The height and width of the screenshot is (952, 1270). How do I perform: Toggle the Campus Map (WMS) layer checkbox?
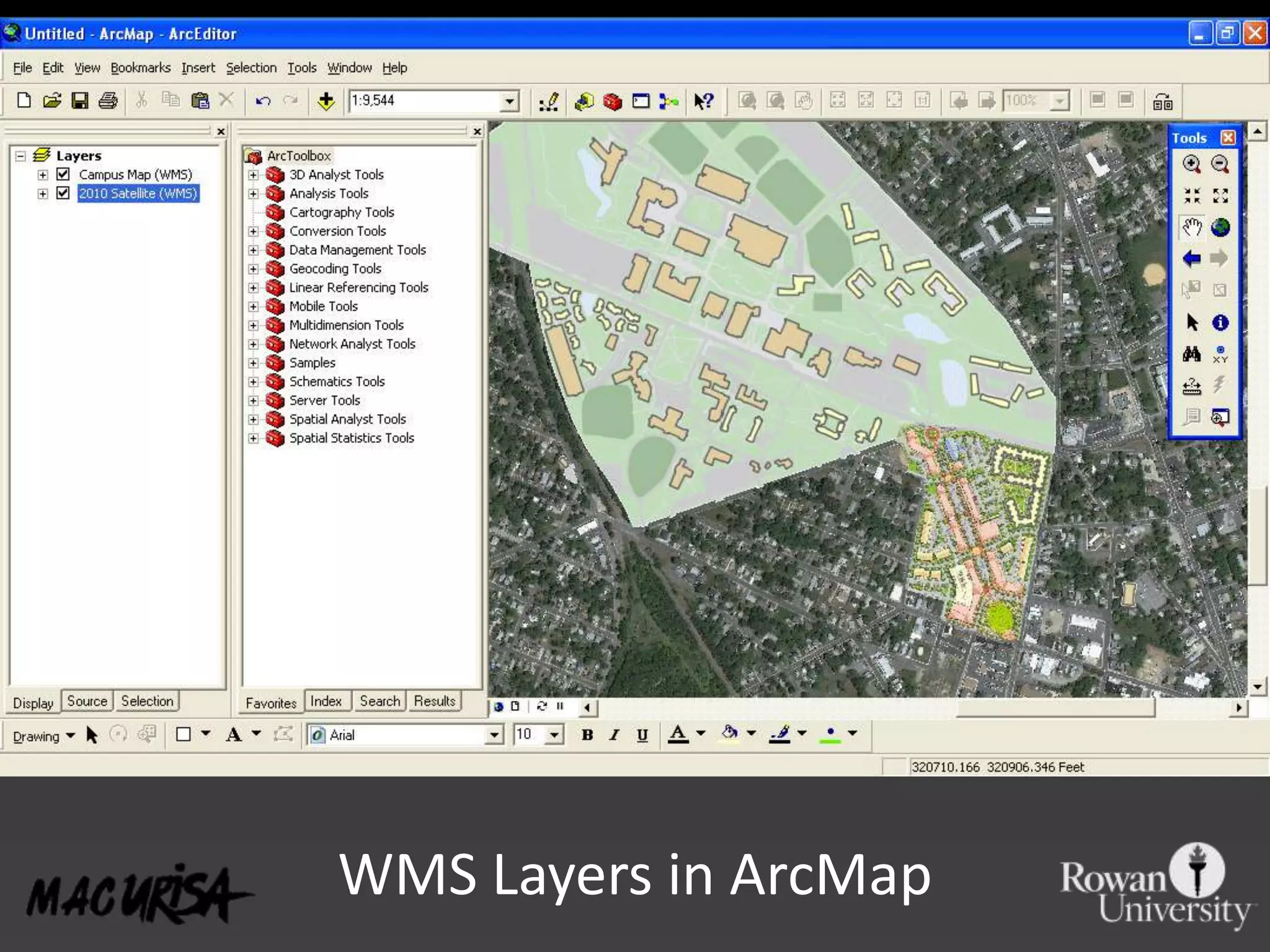(x=63, y=174)
